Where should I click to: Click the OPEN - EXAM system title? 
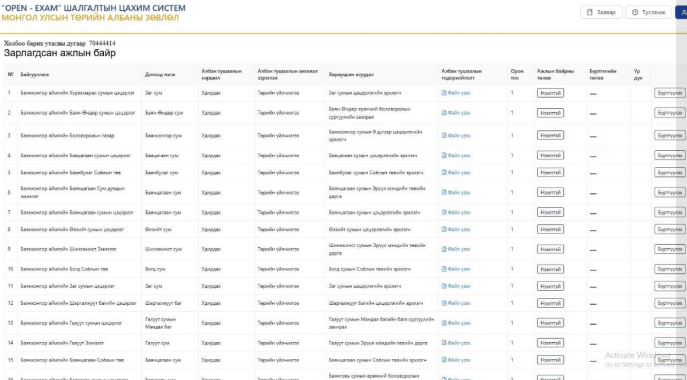93,8
